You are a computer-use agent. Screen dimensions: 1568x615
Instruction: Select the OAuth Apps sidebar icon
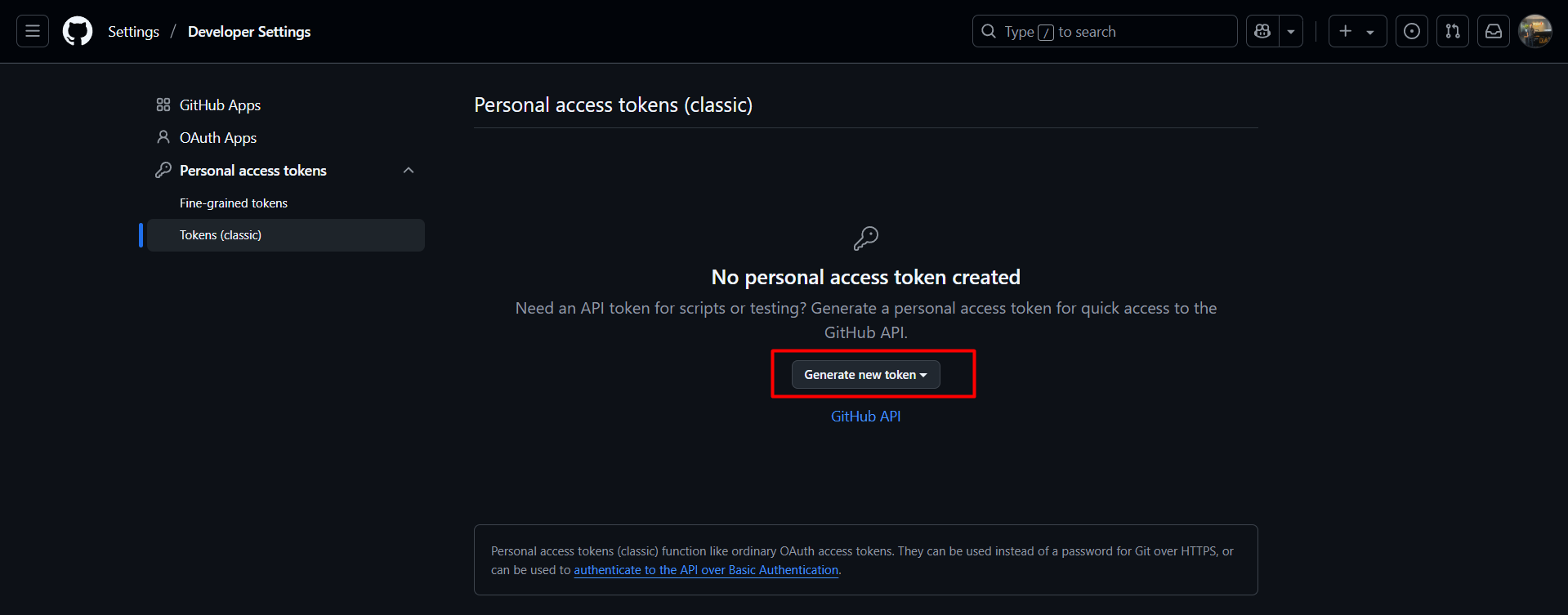[x=163, y=137]
